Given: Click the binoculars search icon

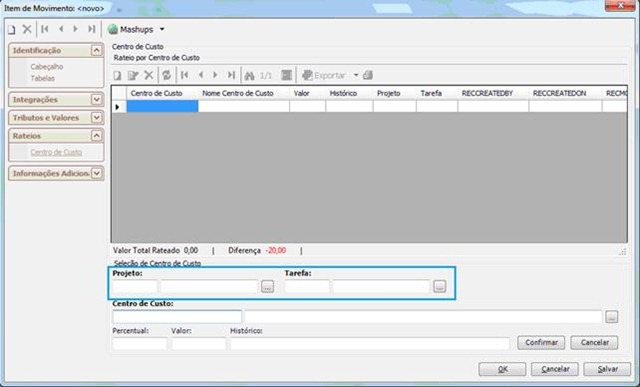Looking at the screenshot, I should tap(249, 76).
